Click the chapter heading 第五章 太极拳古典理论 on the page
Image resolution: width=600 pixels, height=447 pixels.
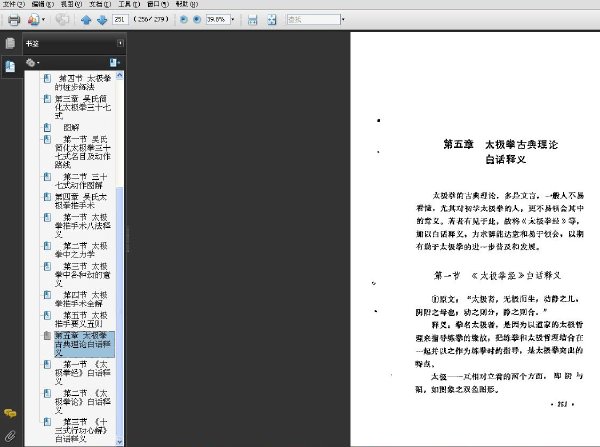(501, 145)
